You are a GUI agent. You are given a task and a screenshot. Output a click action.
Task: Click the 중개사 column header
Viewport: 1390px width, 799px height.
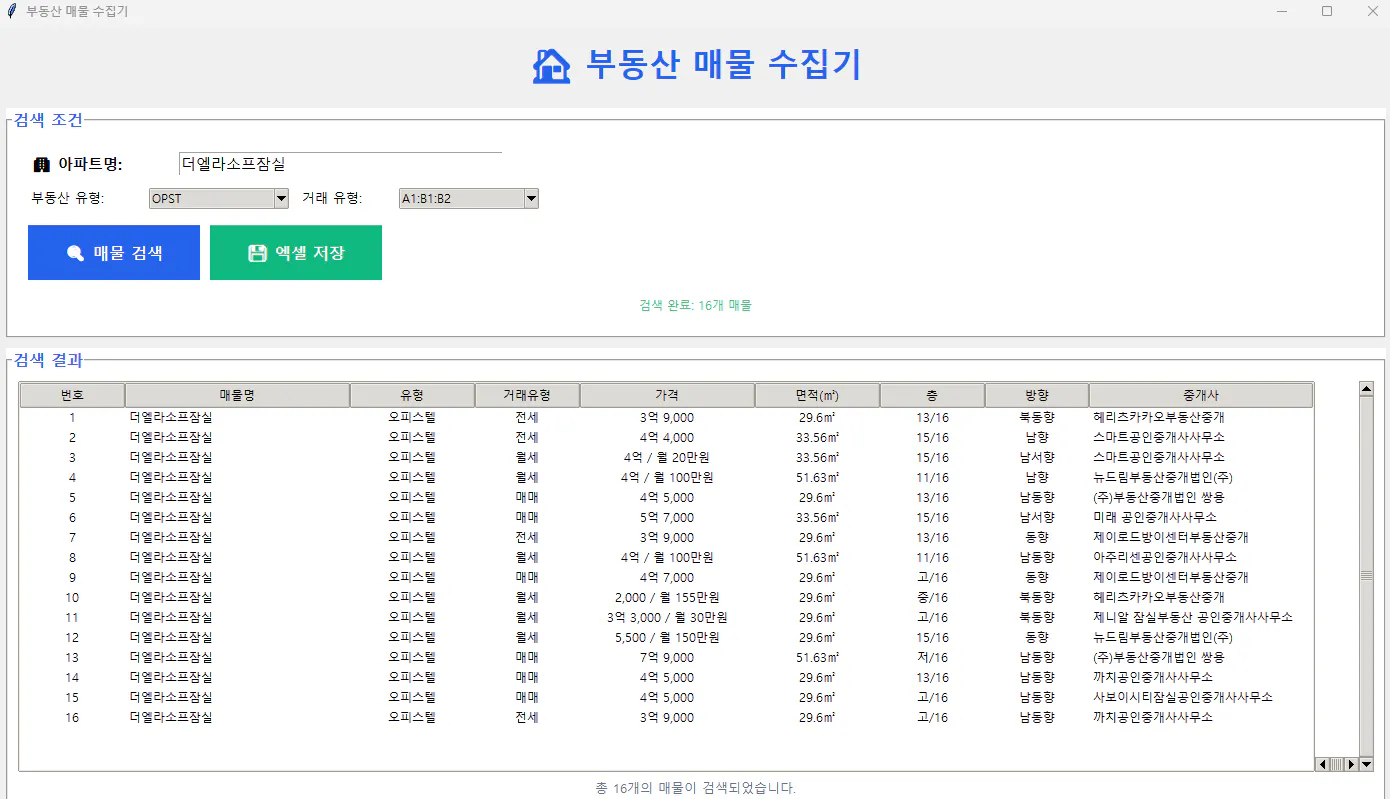(1201, 395)
